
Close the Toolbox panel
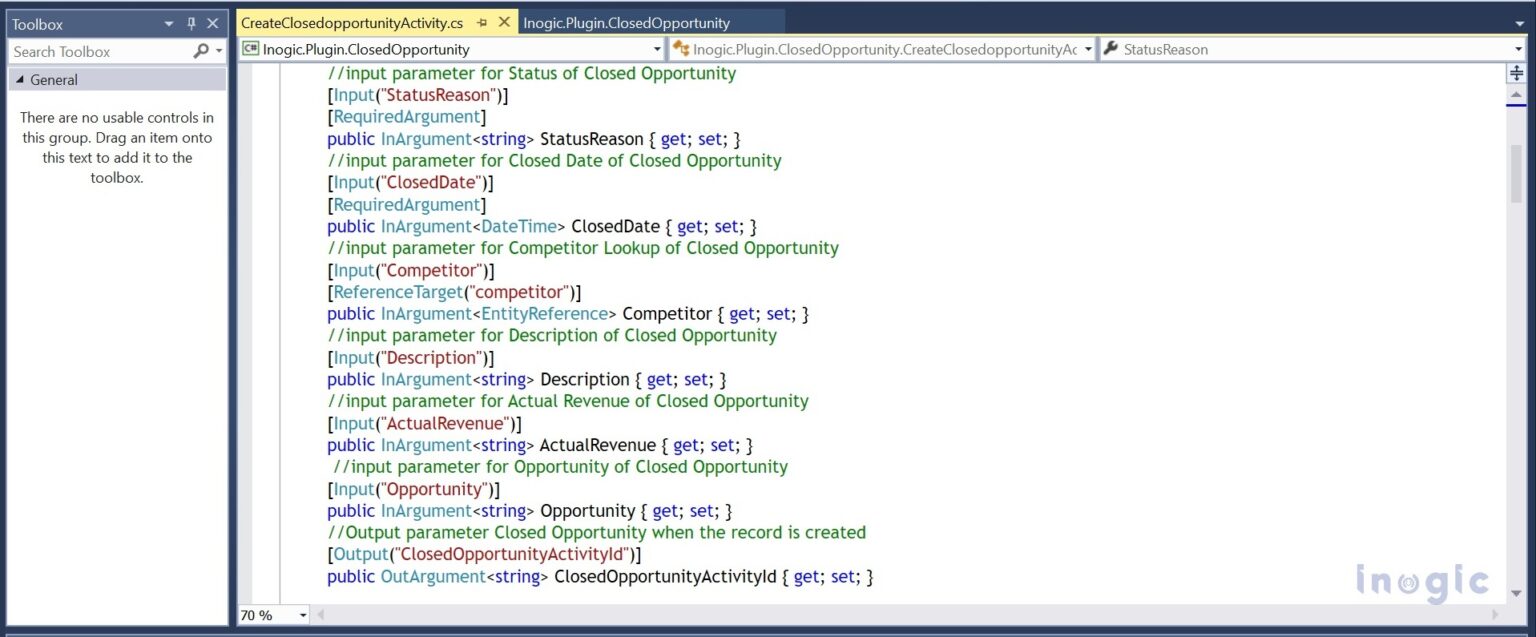(x=212, y=23)
